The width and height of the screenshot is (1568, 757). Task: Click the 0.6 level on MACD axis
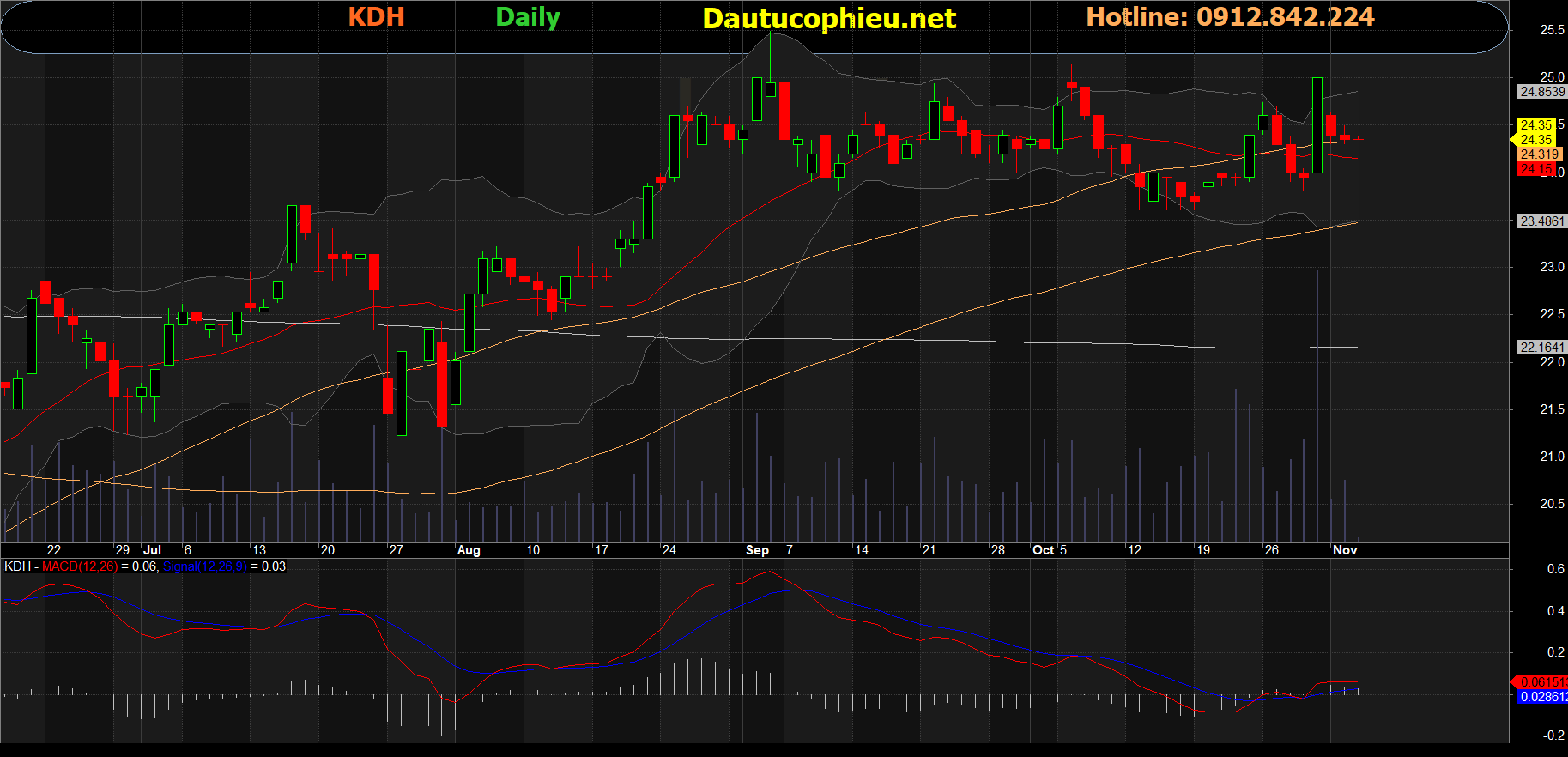[x=1555, y=569]
